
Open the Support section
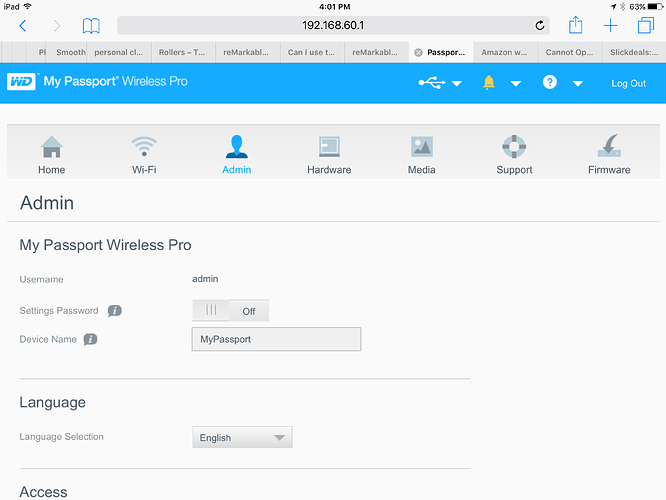pos(514,155)
